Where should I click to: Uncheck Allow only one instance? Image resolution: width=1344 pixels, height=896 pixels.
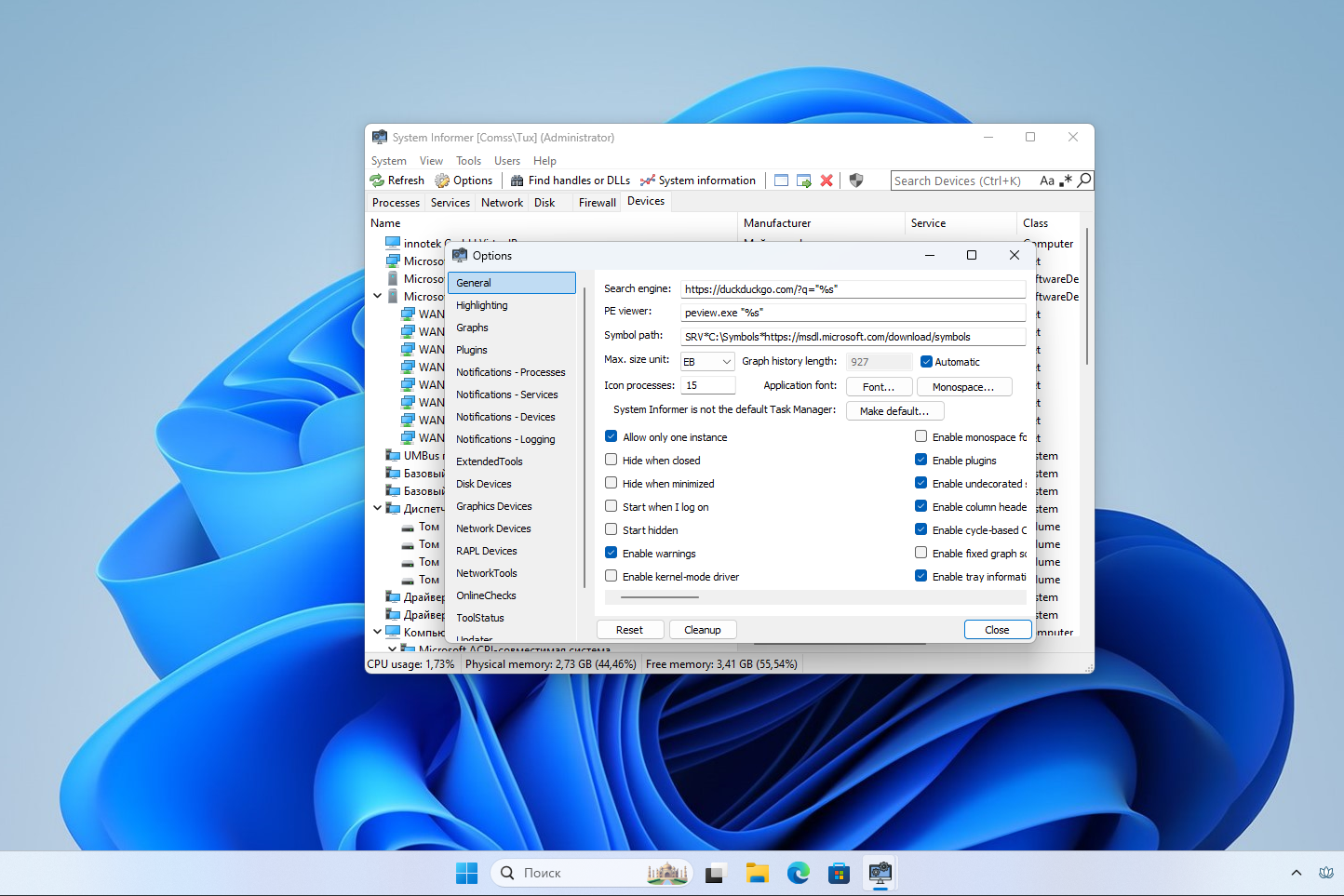coord(612,436)
